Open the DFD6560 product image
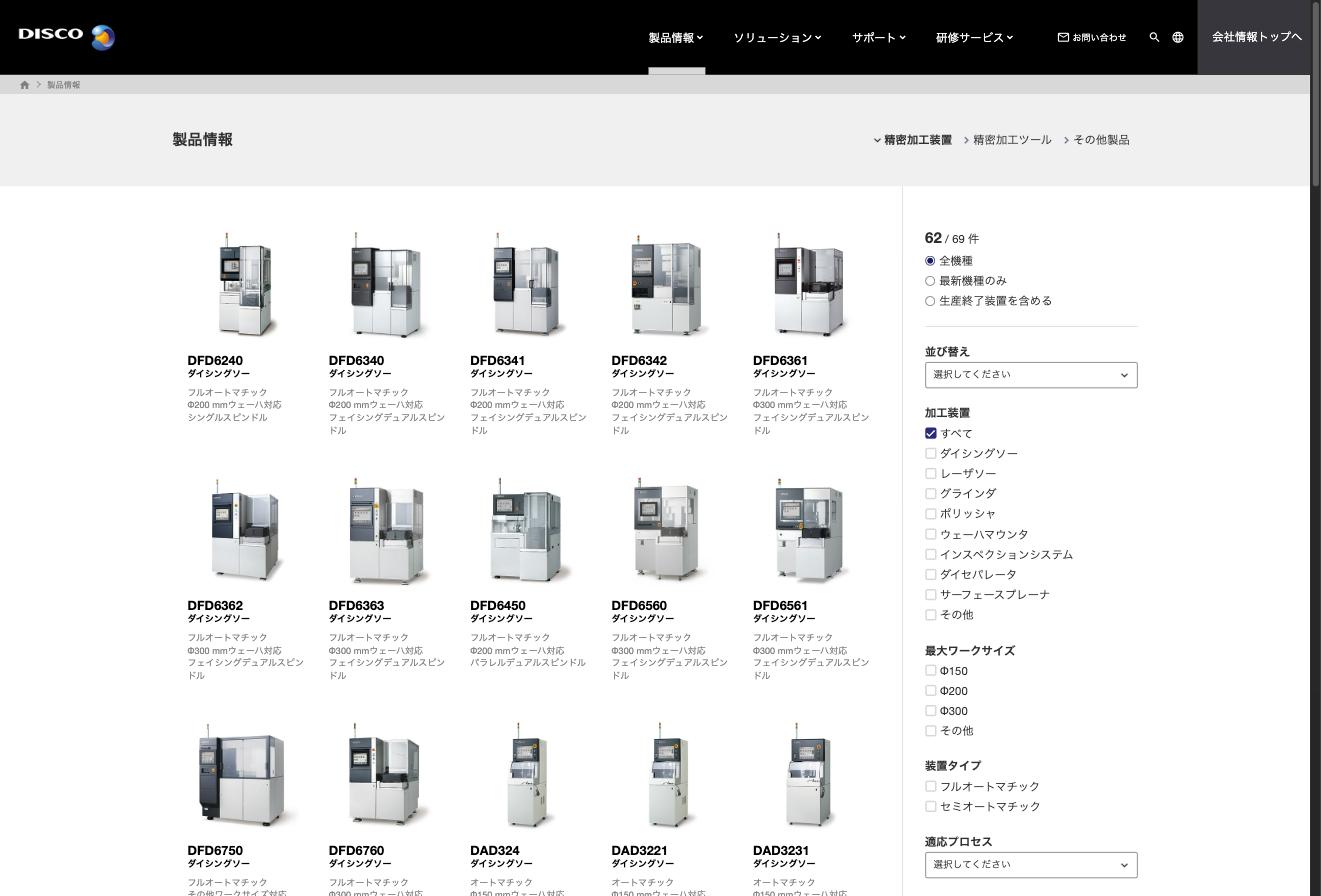Screen dimensions: 1321x896 pyautogui.click(x=670, y=530)
